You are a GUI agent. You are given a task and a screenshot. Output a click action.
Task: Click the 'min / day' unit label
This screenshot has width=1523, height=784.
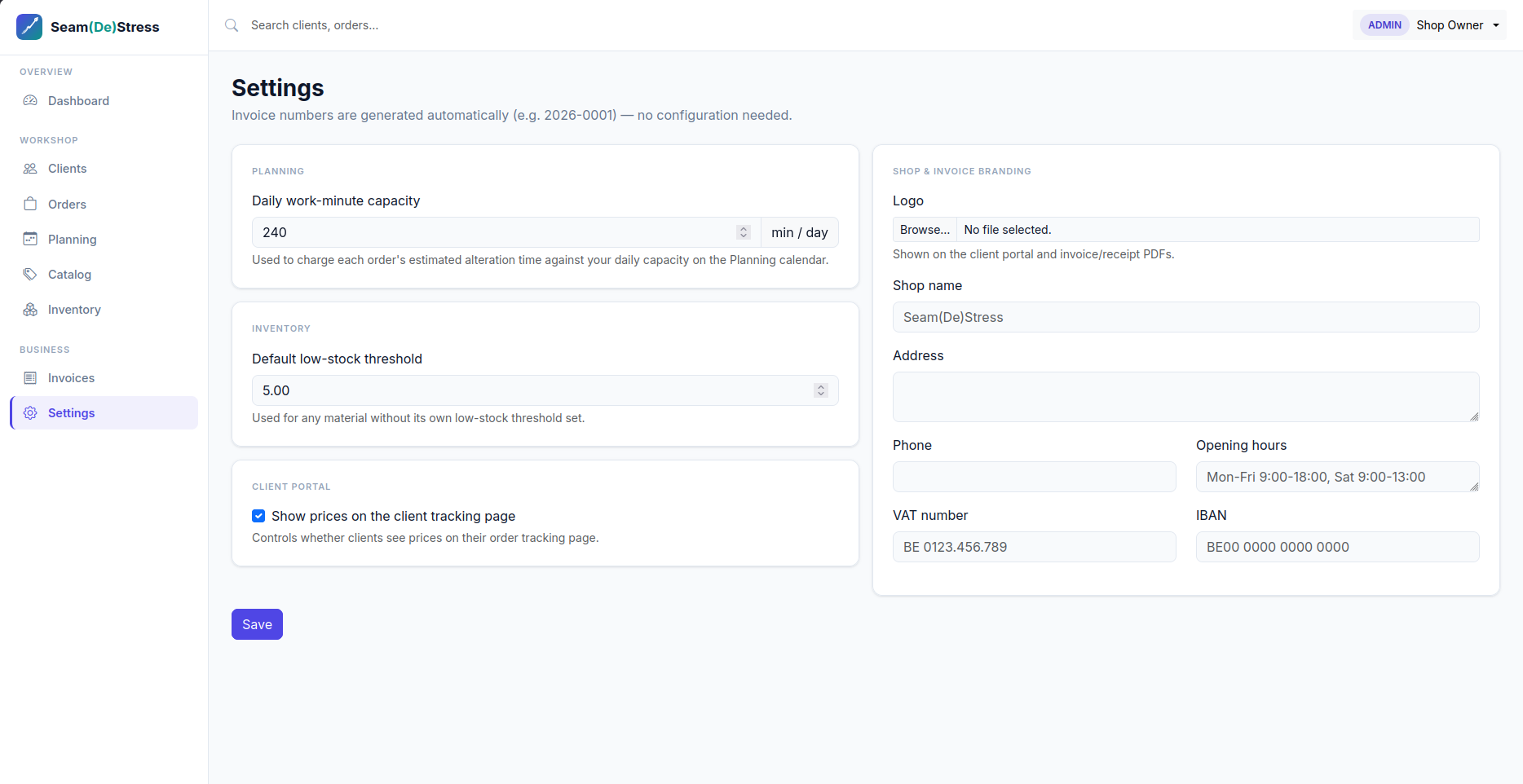(800, 232)
